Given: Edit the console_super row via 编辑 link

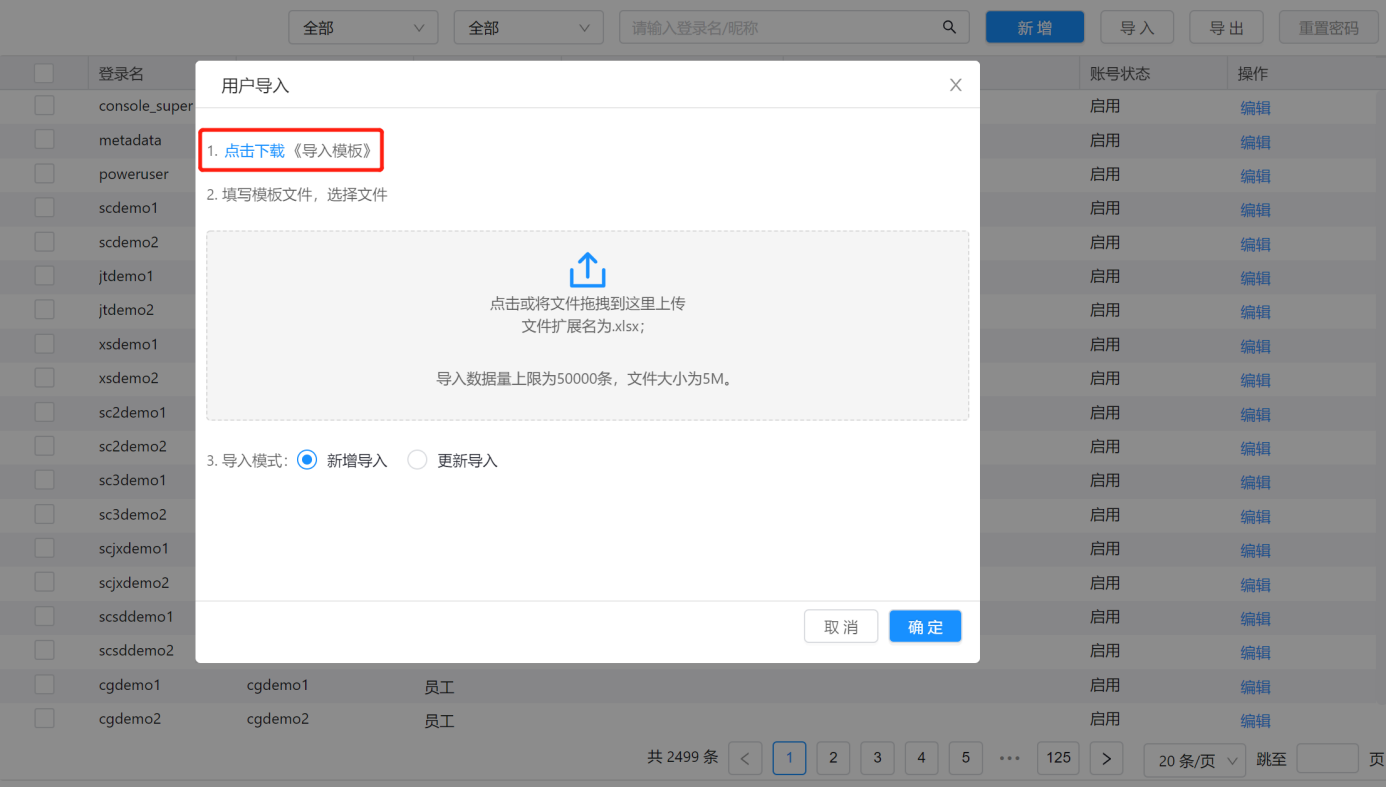Looking at the screenshot, I should click(1255, 108).
